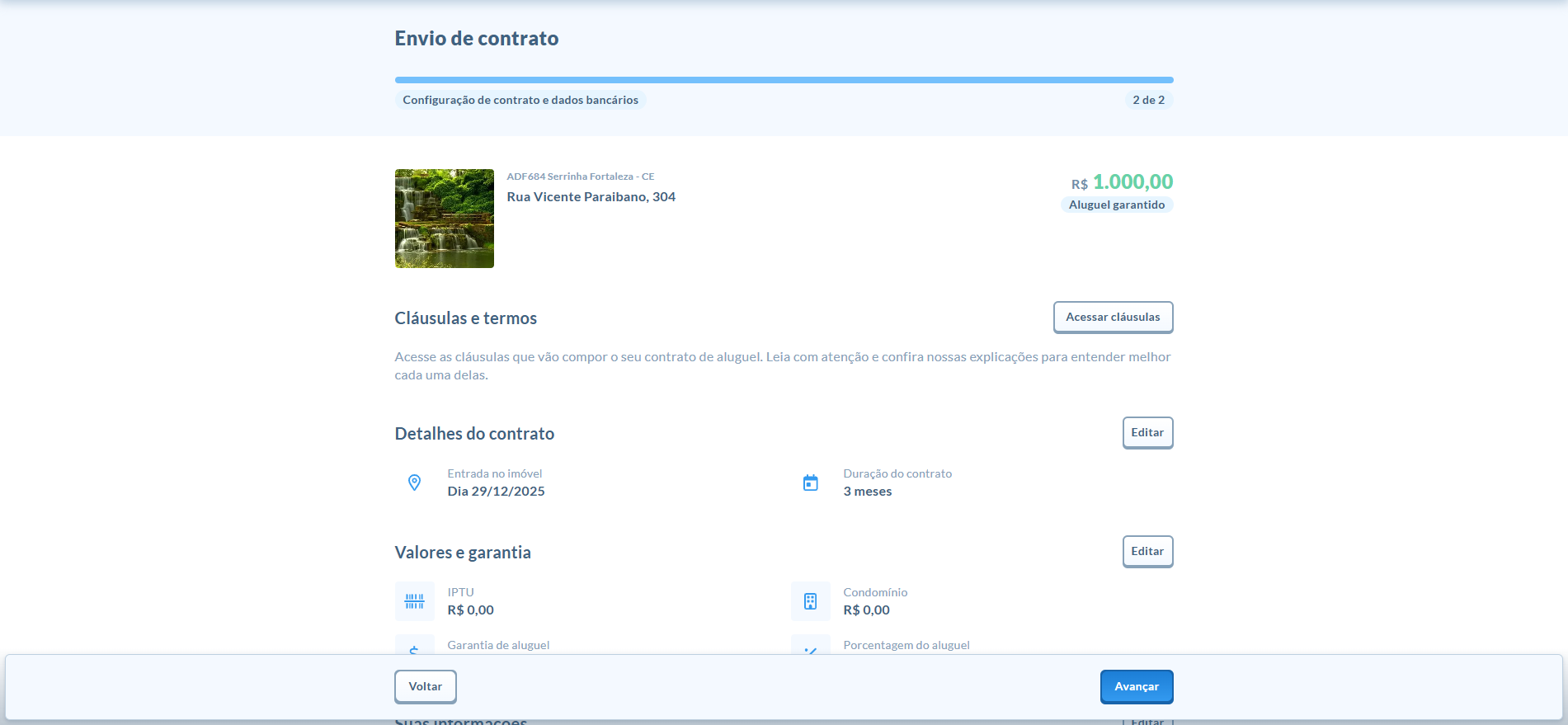
Task: Click the blue contract progress bar
Action: 784,80
